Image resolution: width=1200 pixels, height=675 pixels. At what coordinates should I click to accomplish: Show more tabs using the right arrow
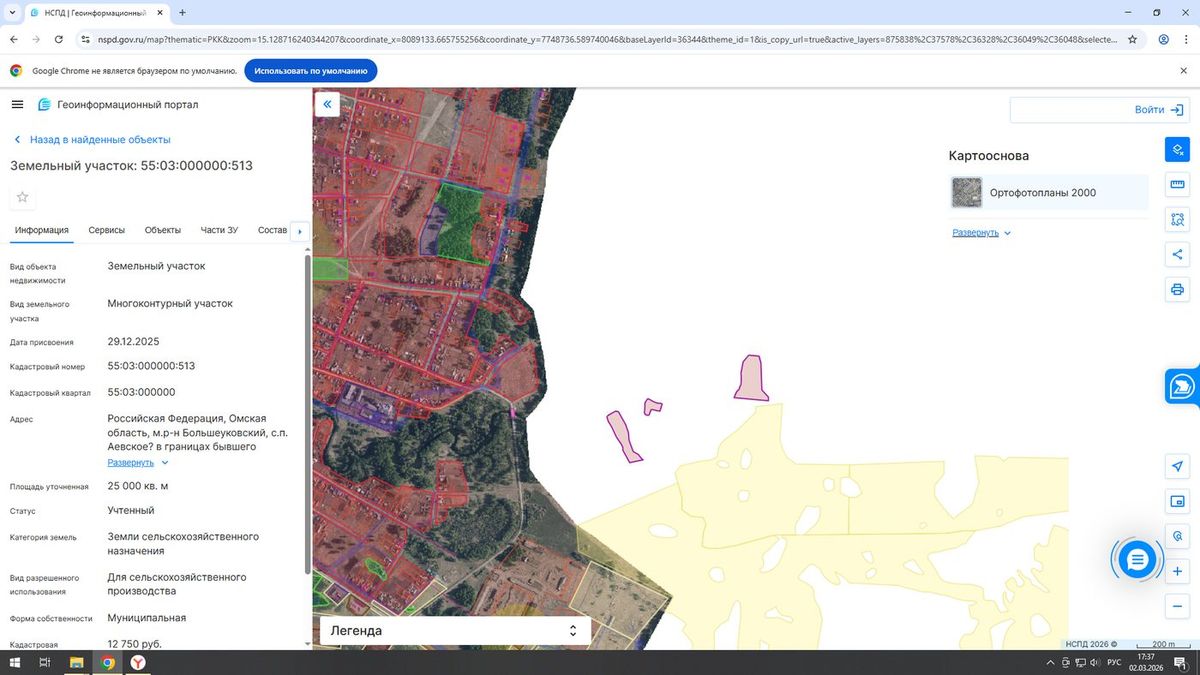pos(300,231)
